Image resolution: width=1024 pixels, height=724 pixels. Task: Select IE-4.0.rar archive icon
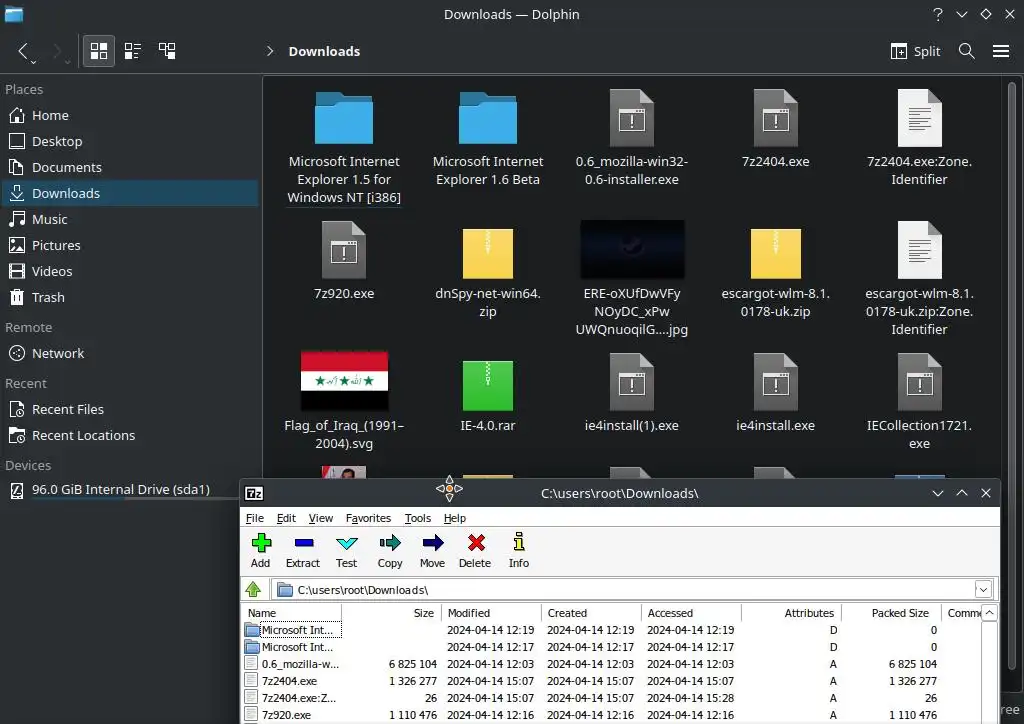(488, 385)
